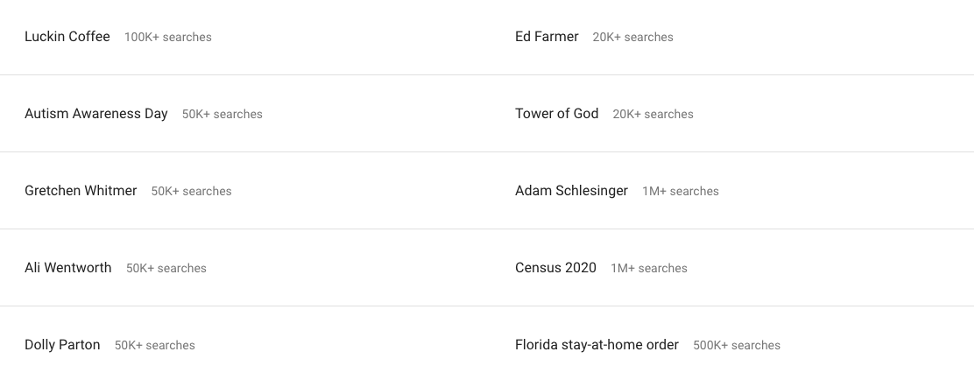Click 1M+ searches label next to Adam Schlesinger
The image size is (974, 379).
click(x=680, y=191)
